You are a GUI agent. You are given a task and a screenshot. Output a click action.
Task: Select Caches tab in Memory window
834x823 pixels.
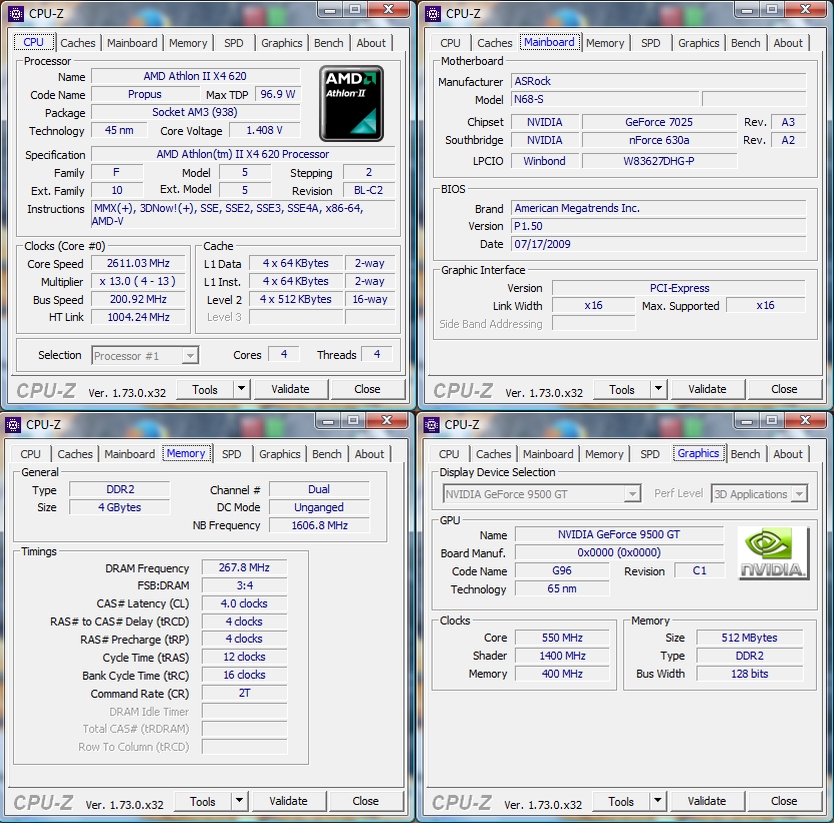pos(75,454)
